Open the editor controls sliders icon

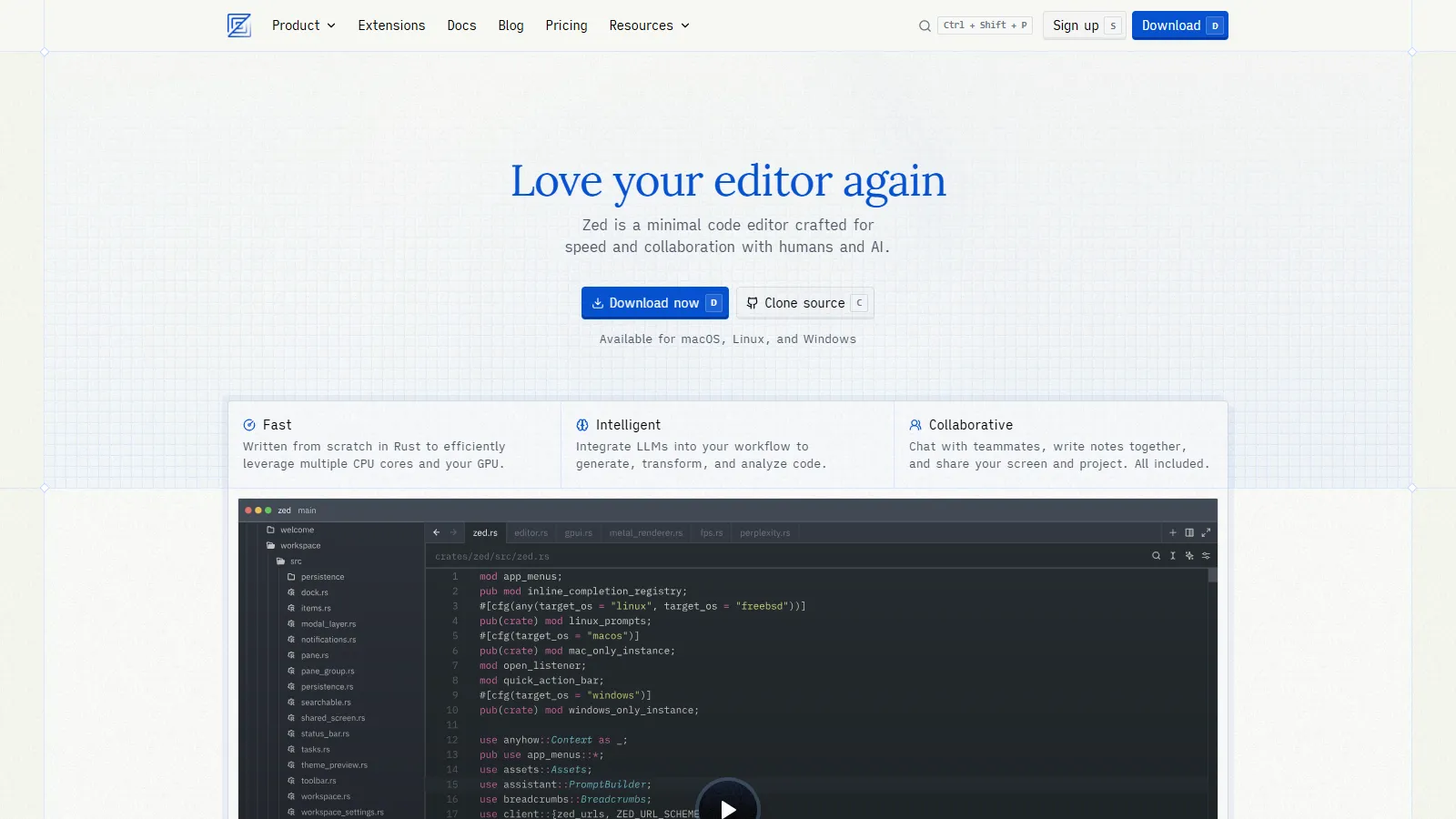(x=1206, y=555)
